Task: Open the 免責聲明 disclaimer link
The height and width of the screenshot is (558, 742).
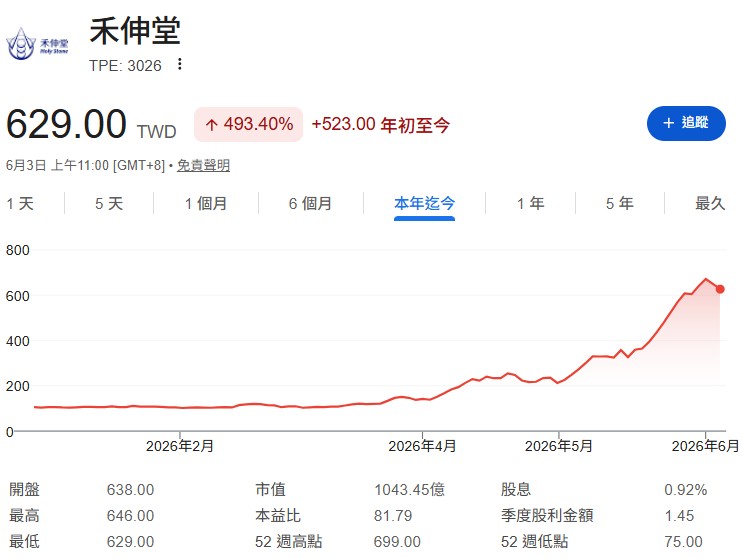Action: pyautogui.click(x=203, y=165)
